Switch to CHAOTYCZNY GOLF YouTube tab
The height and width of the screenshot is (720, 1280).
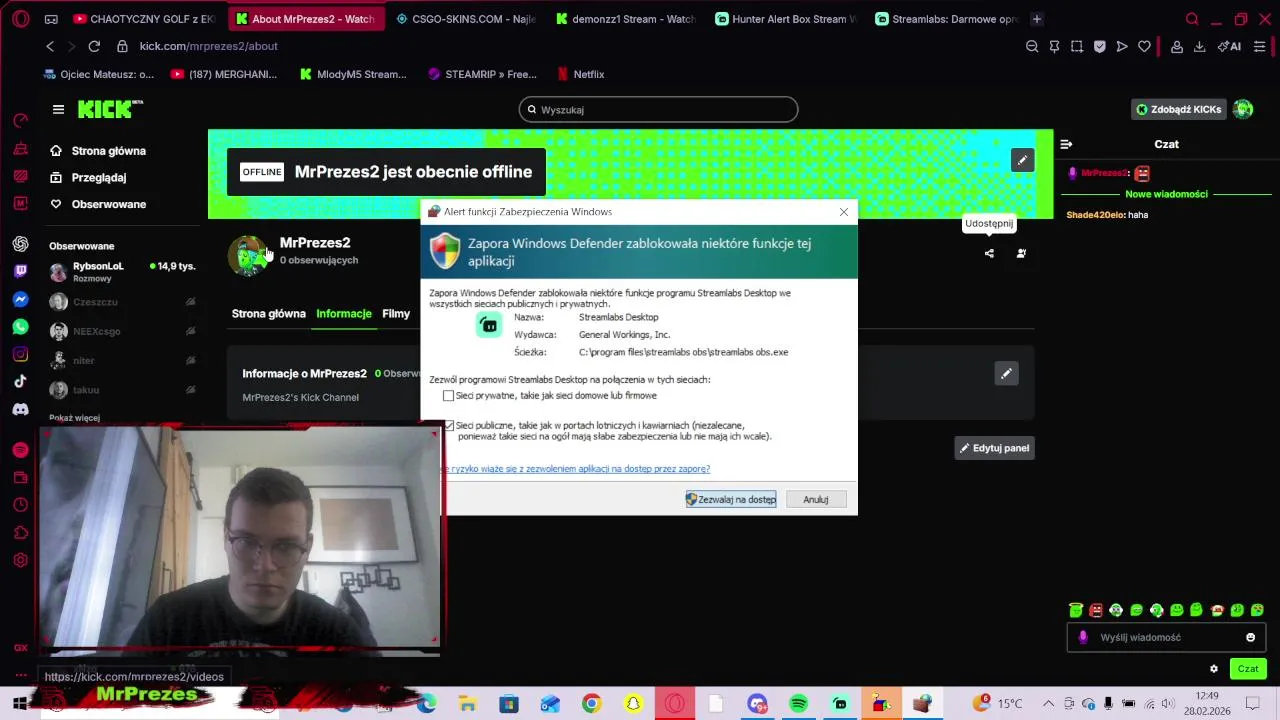pos(144,19)
